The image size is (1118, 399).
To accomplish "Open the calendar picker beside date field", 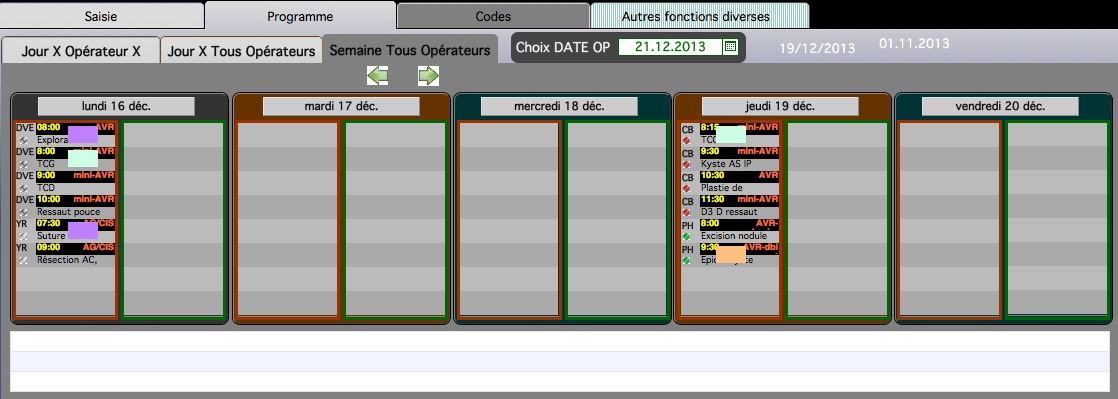I will [730, 47].
